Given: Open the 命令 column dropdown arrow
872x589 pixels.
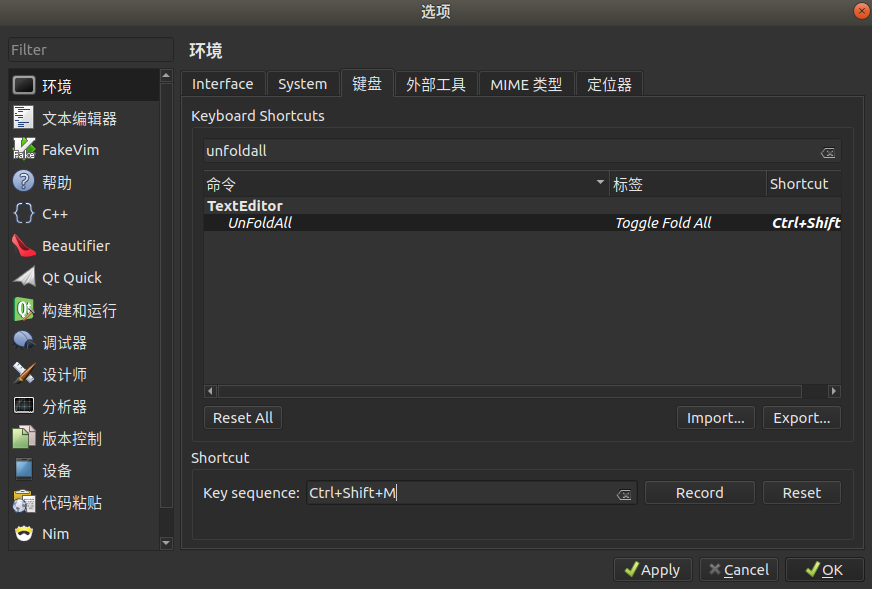Looking at the screenshot, I should pyautogui.click(x=599, y=183).
